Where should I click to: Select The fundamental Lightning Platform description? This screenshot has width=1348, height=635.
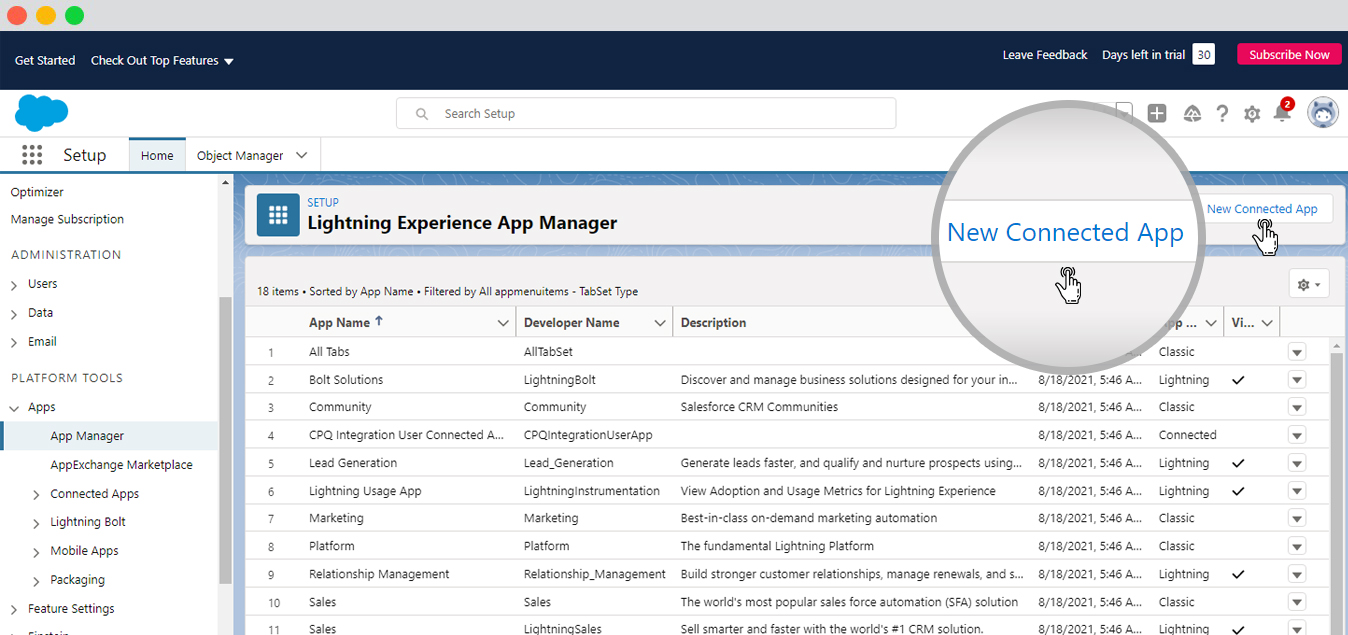coord(777,546)
